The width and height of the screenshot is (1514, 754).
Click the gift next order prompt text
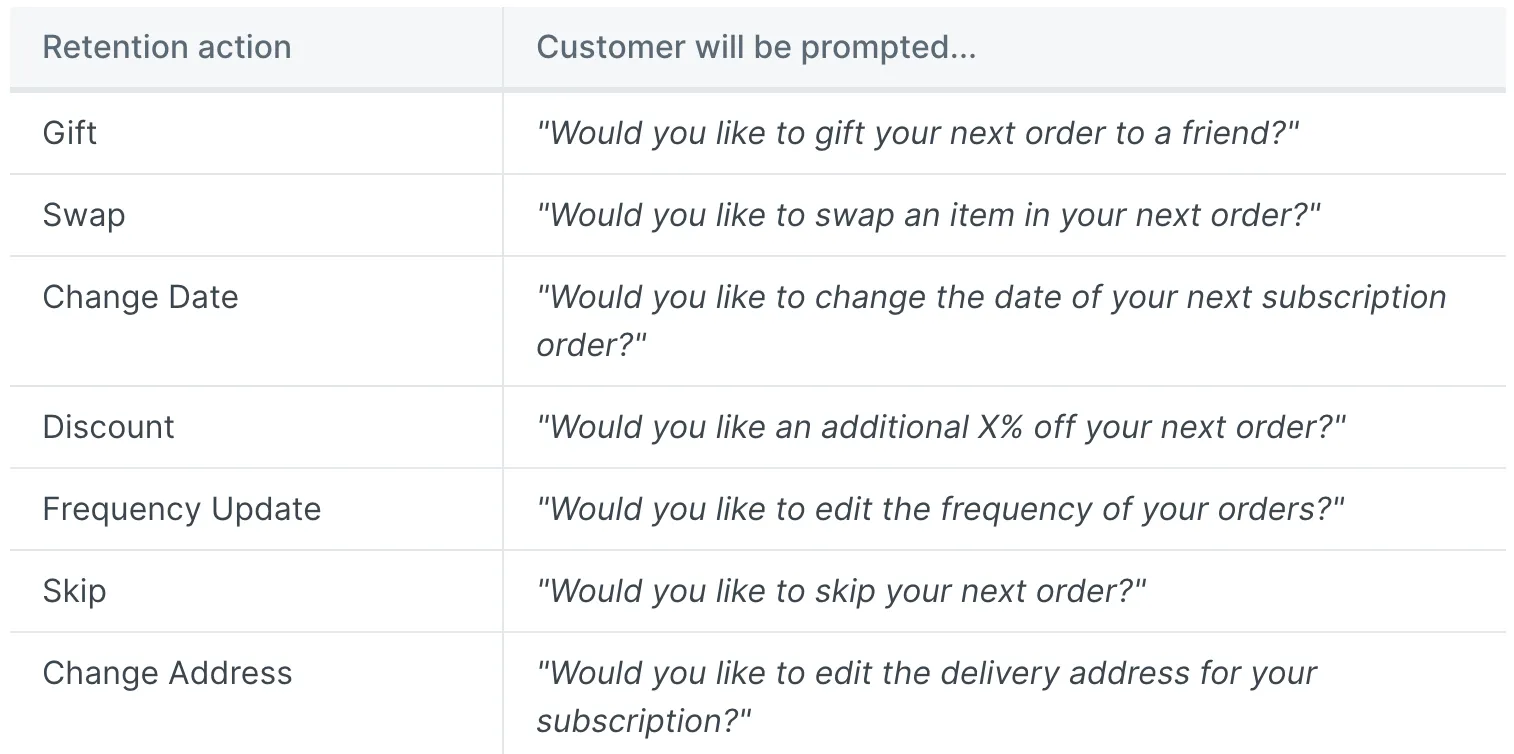918,133
